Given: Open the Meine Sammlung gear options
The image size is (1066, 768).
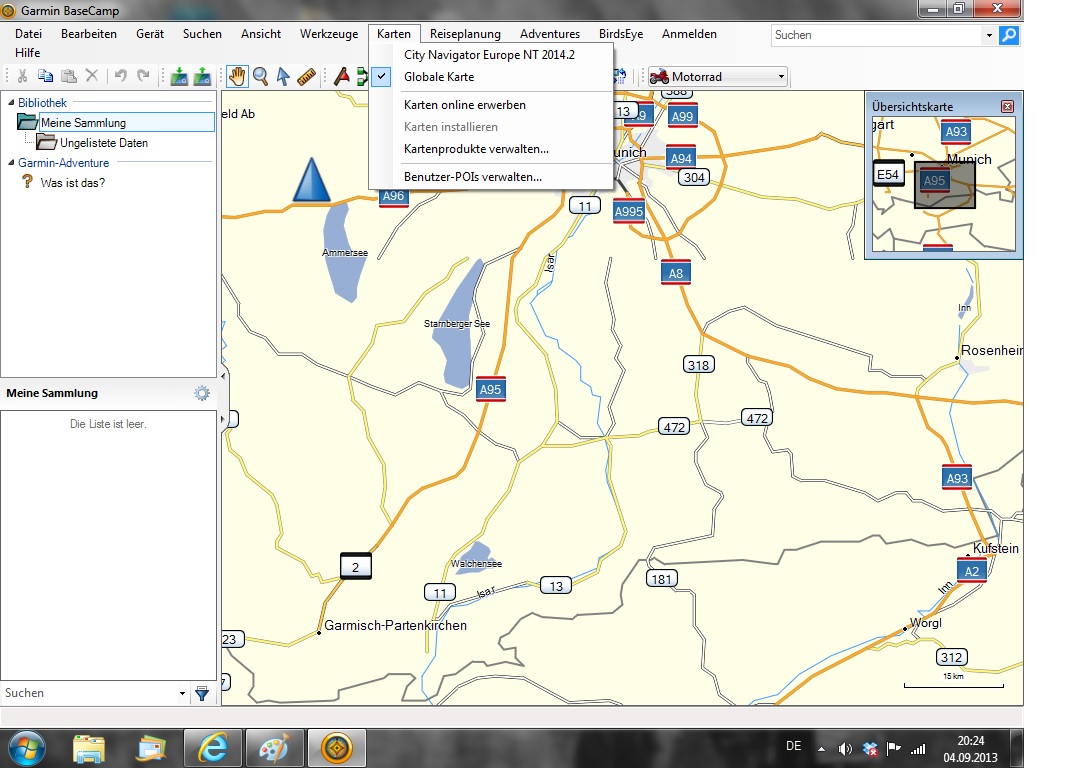Looking at the screenshot, I should 202,393.
